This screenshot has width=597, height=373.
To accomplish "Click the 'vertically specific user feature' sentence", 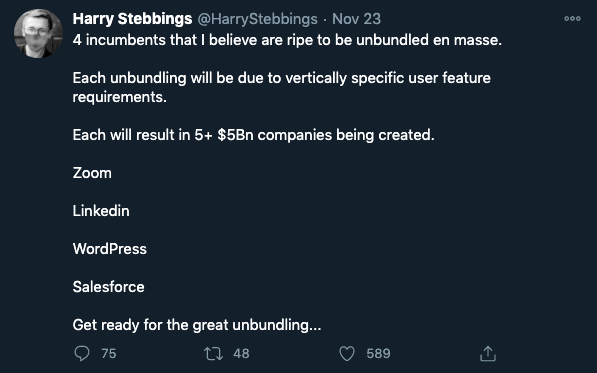I will point(281,88).
